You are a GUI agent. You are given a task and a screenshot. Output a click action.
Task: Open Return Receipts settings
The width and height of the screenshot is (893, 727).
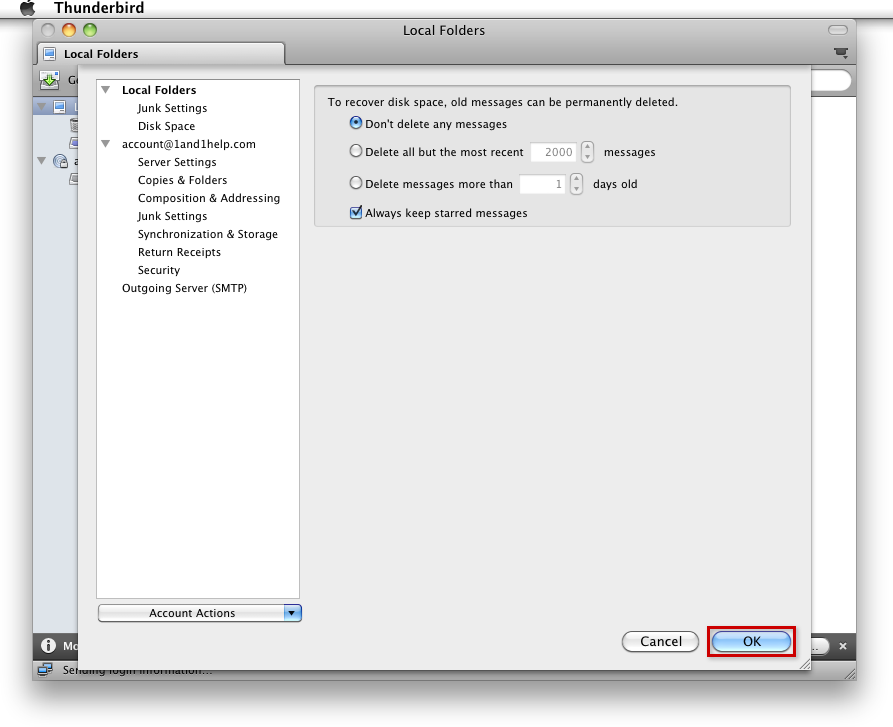179,252
